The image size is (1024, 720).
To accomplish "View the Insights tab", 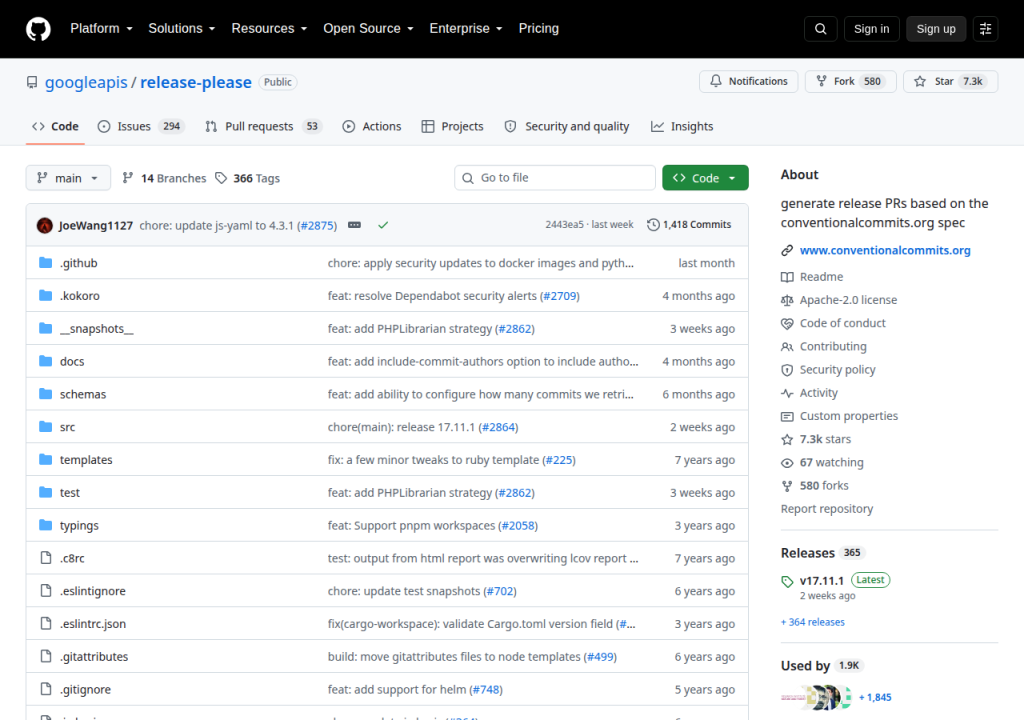I will pyautogui.click(x=682, y=126).
